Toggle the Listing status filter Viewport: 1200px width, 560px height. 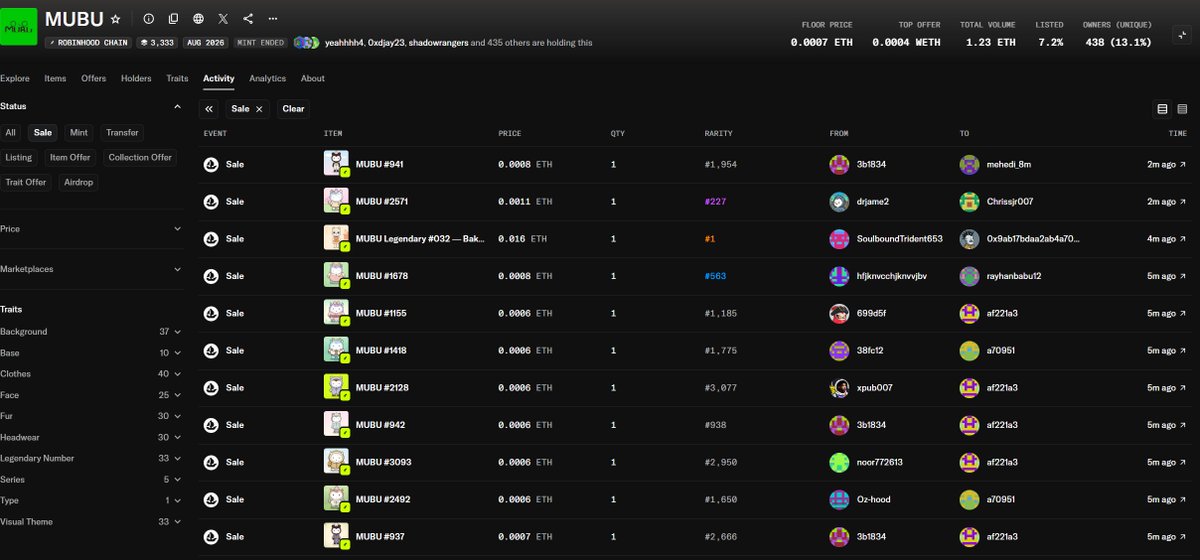pyautogui.click(x=18, y=157)
